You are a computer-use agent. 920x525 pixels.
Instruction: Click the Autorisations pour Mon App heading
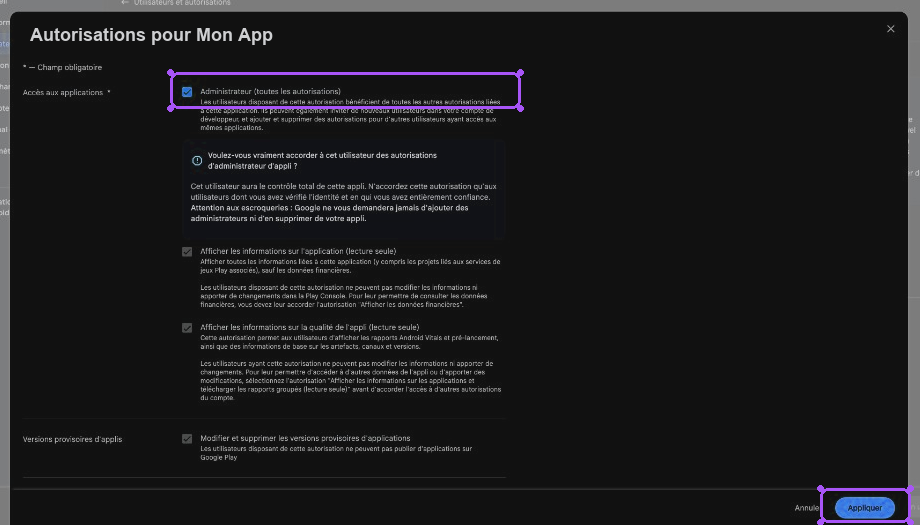tap(151, 35)
